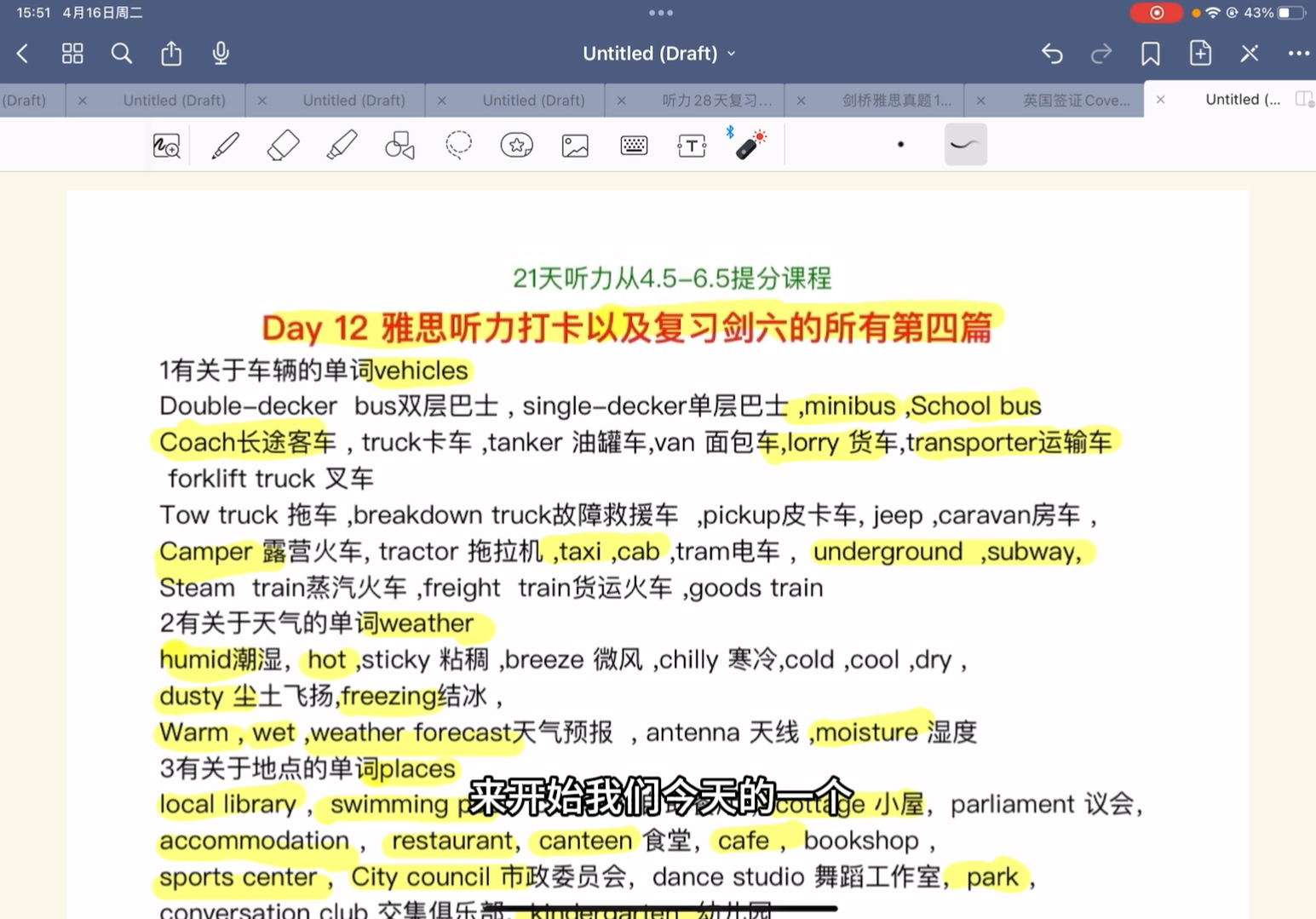Viewport: 1316px width, 919px height.
Task: Tap the highlighted word weather
Action: pos(427,623)
